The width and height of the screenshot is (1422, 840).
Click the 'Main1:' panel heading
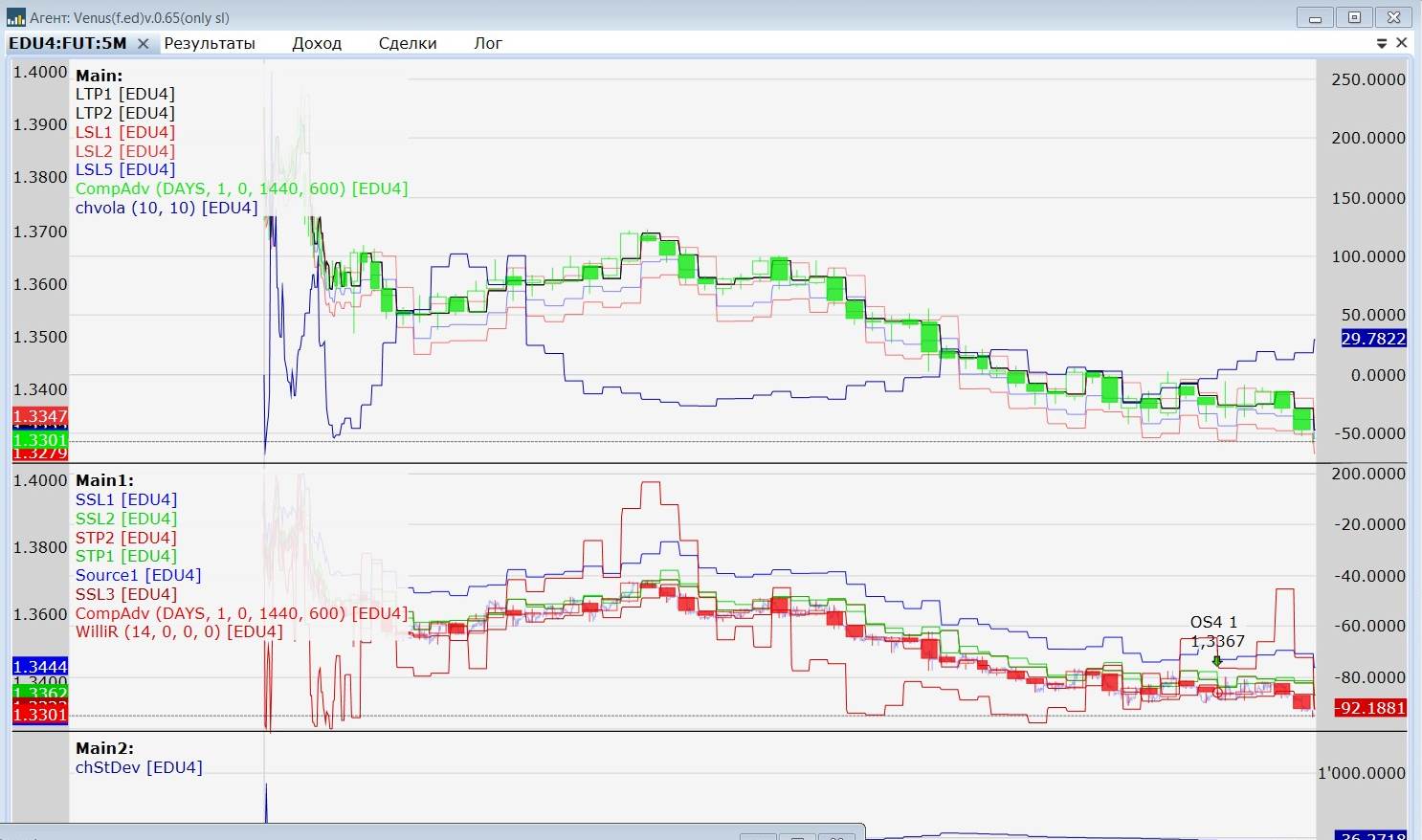click(x=105, y=480)
